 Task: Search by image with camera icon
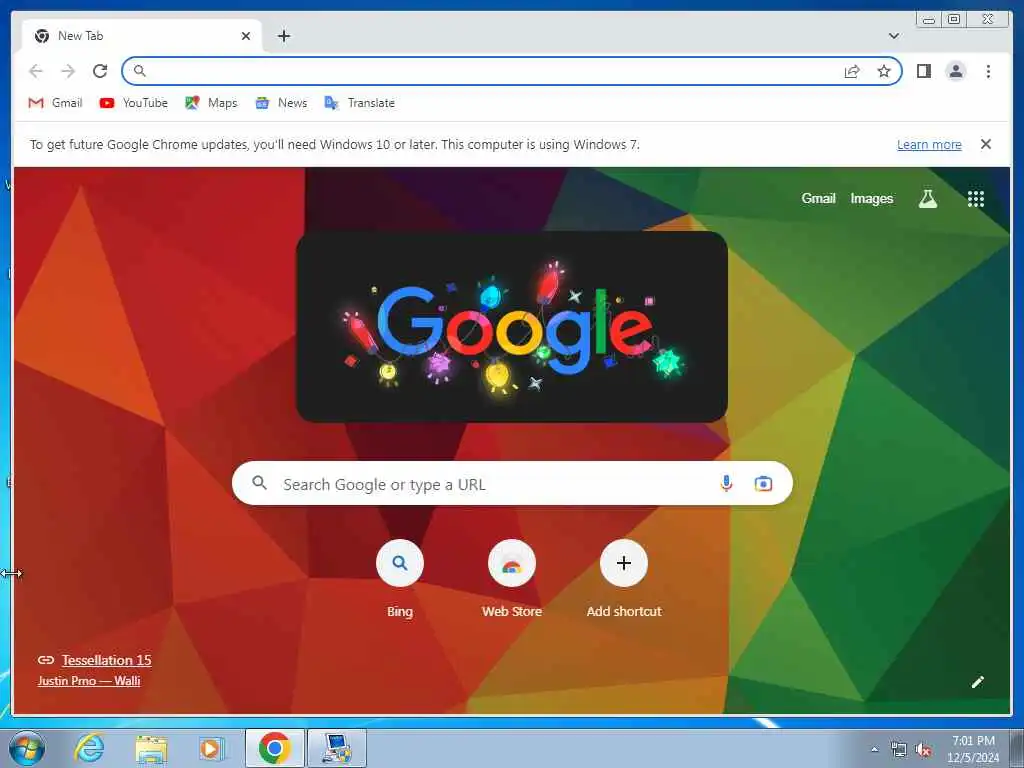point(763,484)
